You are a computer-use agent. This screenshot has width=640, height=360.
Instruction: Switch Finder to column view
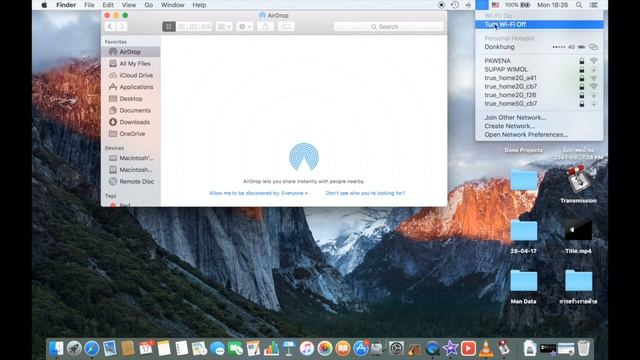tap(193, 27)
